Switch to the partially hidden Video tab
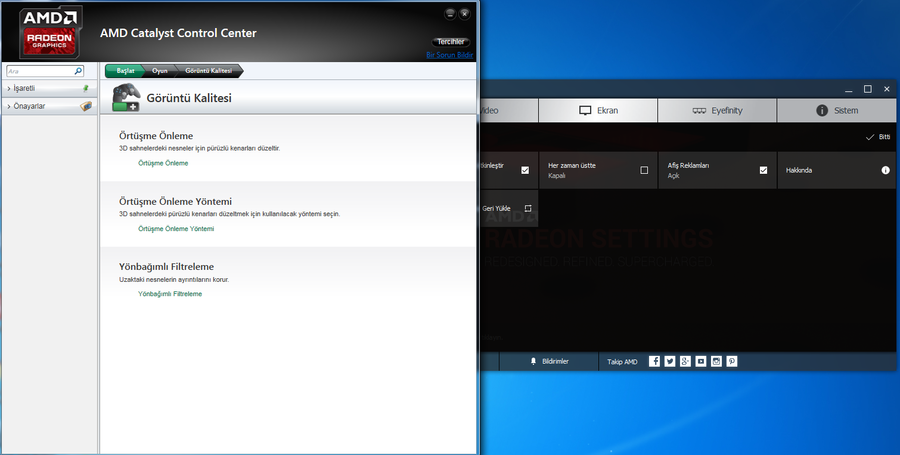This screenshot has width=900, height=455. pos(509,111)
